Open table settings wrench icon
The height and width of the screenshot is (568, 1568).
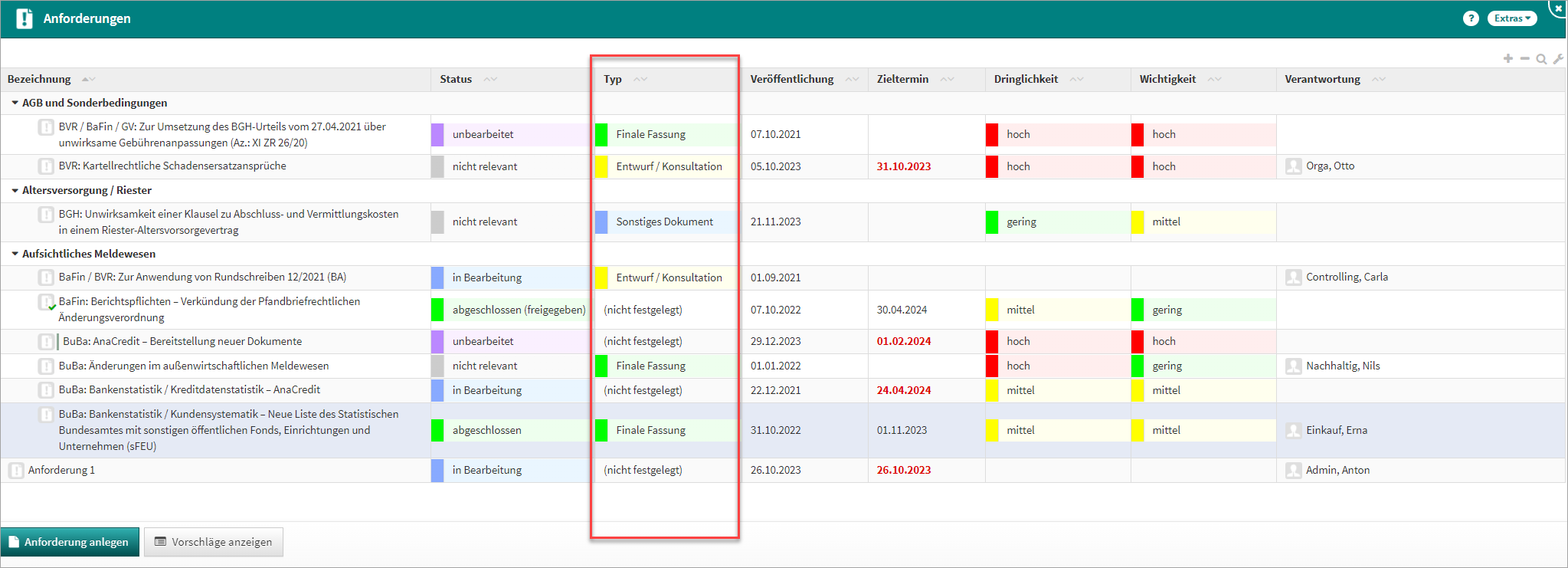point(1558,59)
